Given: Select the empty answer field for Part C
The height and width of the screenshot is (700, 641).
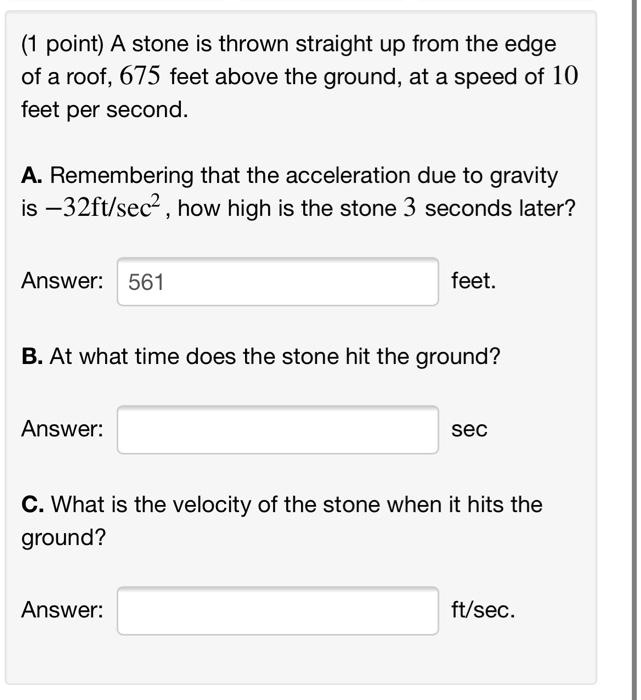Looking at the screenshot, I should [x=277, y=610].
